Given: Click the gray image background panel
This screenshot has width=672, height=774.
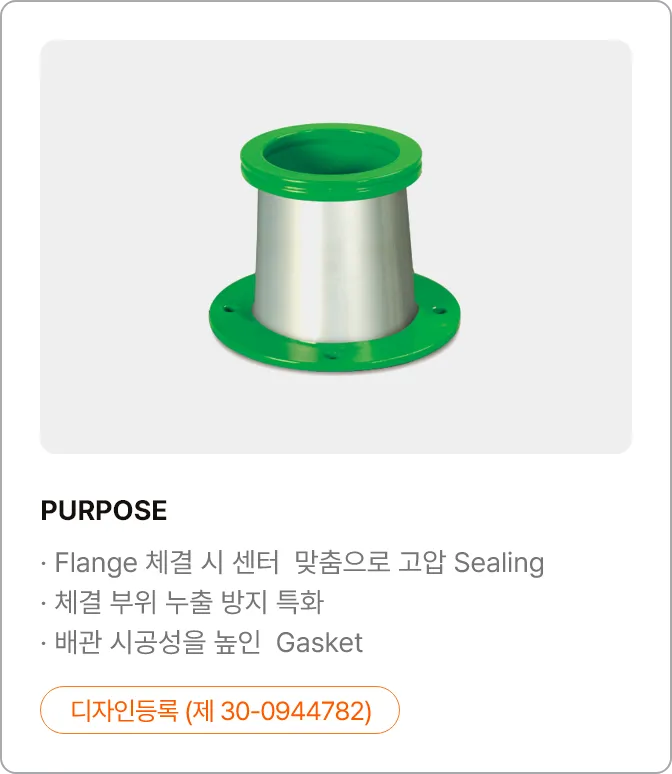Looking at the screenshot, I should pos(336,246).
